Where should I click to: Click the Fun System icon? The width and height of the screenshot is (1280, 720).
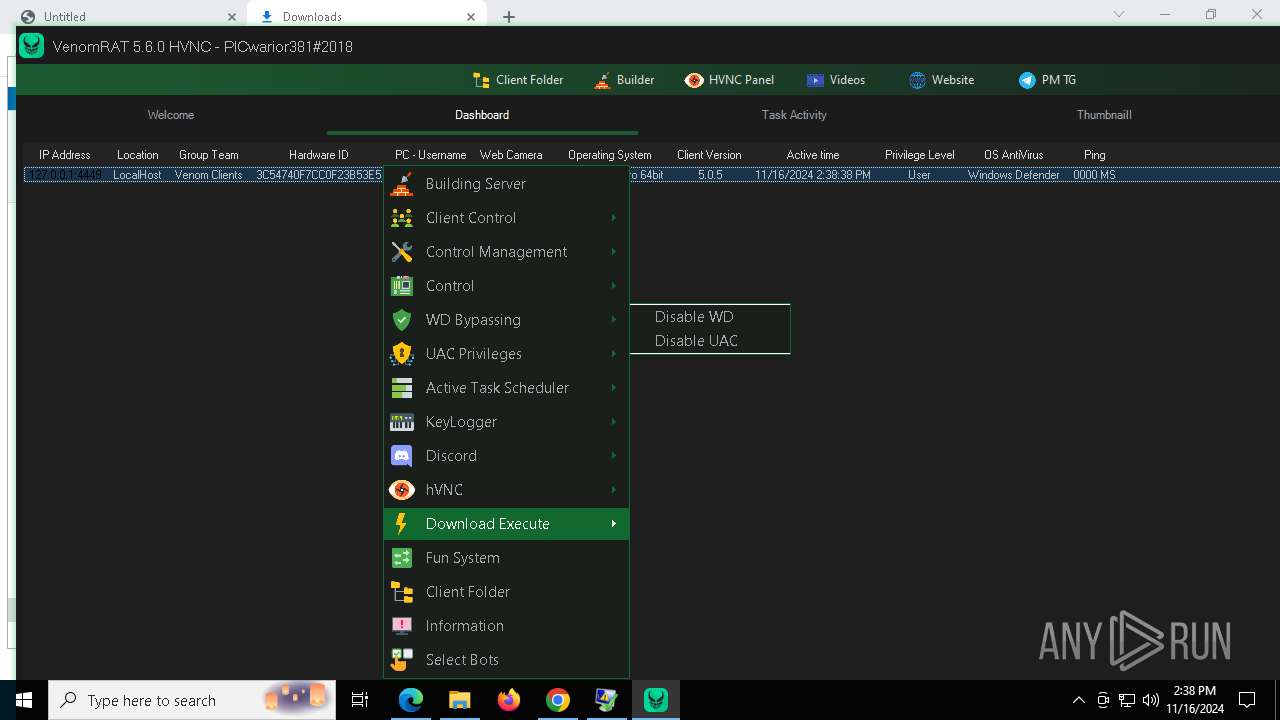(401, 558)
